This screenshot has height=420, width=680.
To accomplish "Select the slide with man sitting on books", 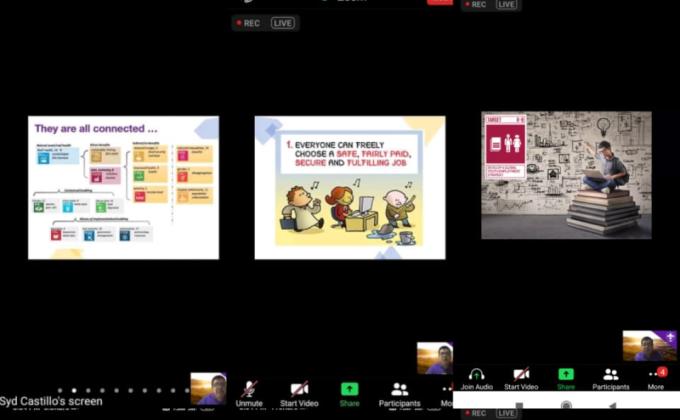I will pos(566,175).
